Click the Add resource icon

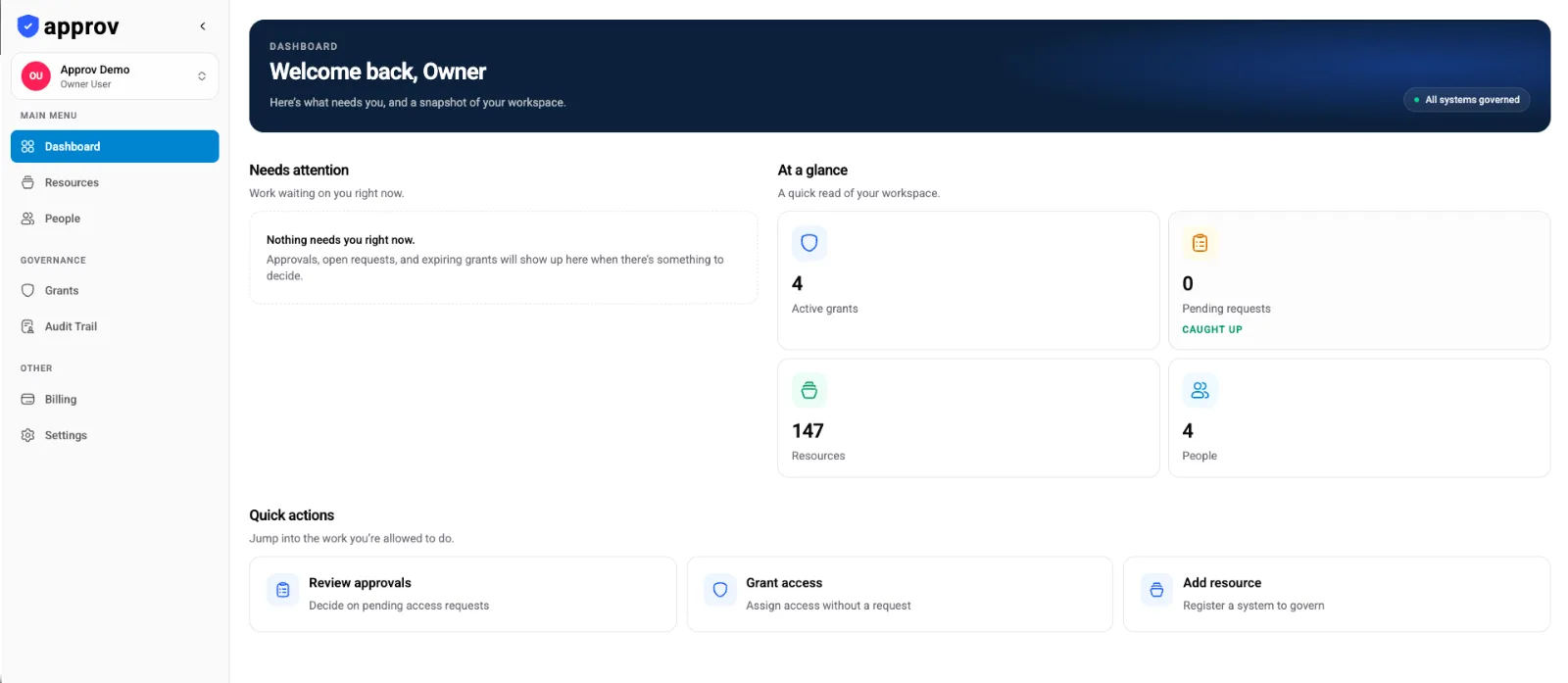[1157, 590]
